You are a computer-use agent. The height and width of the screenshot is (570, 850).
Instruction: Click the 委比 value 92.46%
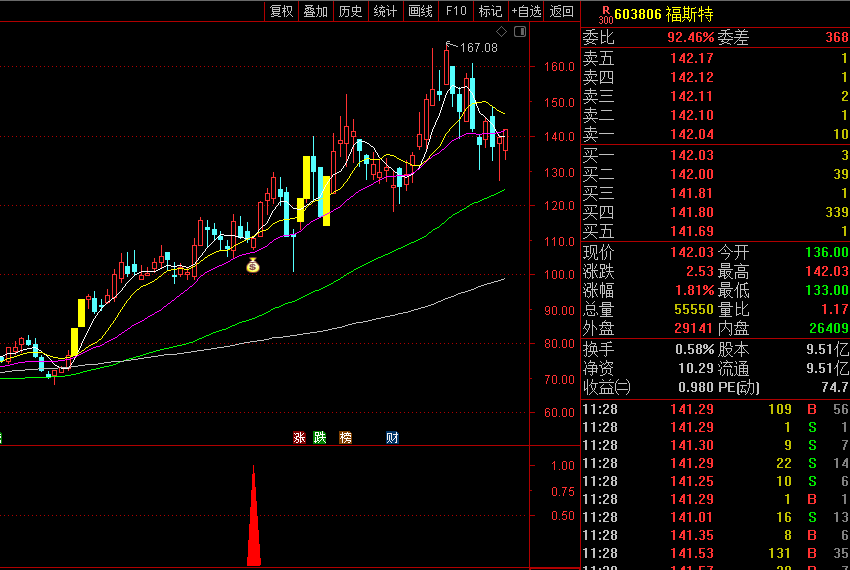click(x=691, y=37)
